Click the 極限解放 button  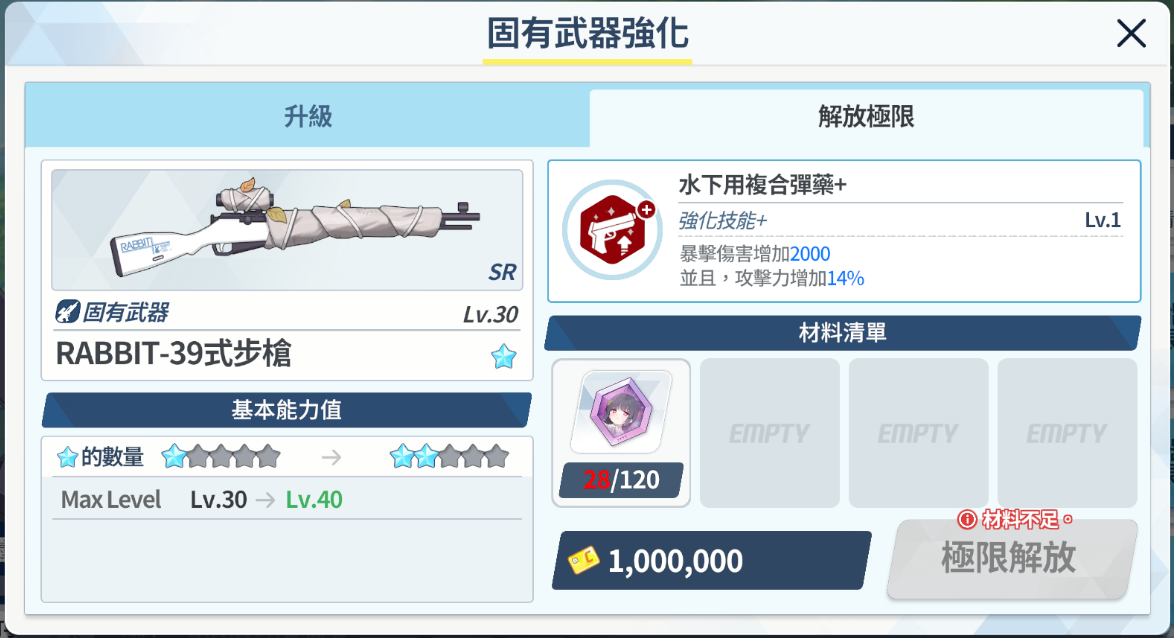click(x=1010, y=559)
